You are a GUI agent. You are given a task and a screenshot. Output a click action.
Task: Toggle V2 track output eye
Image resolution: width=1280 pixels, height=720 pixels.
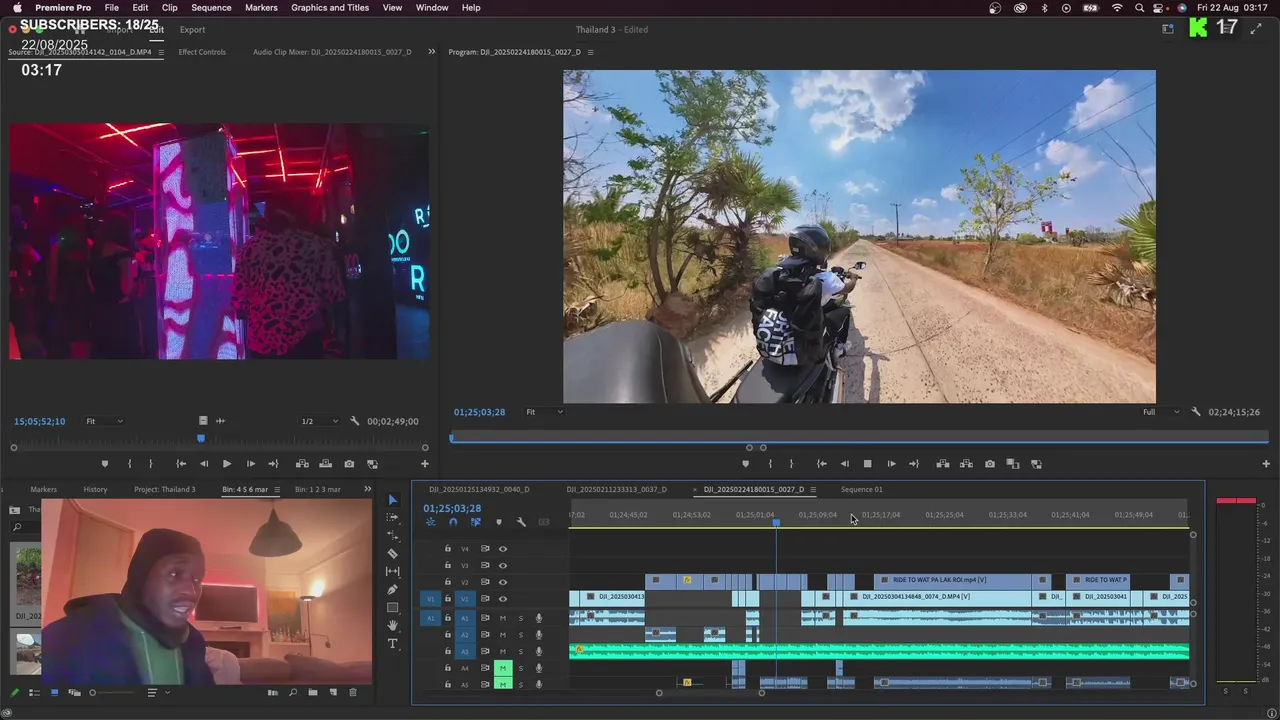tap(503, 582)
